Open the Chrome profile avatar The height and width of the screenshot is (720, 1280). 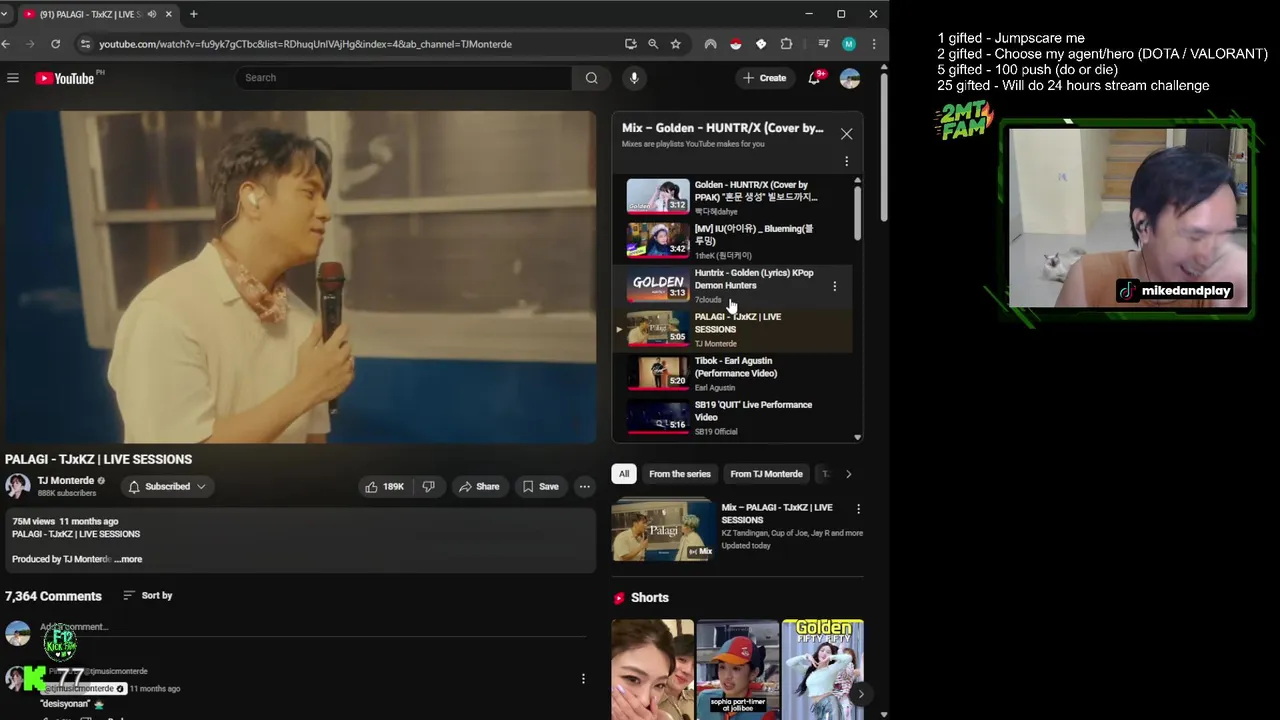click(849, 44)
